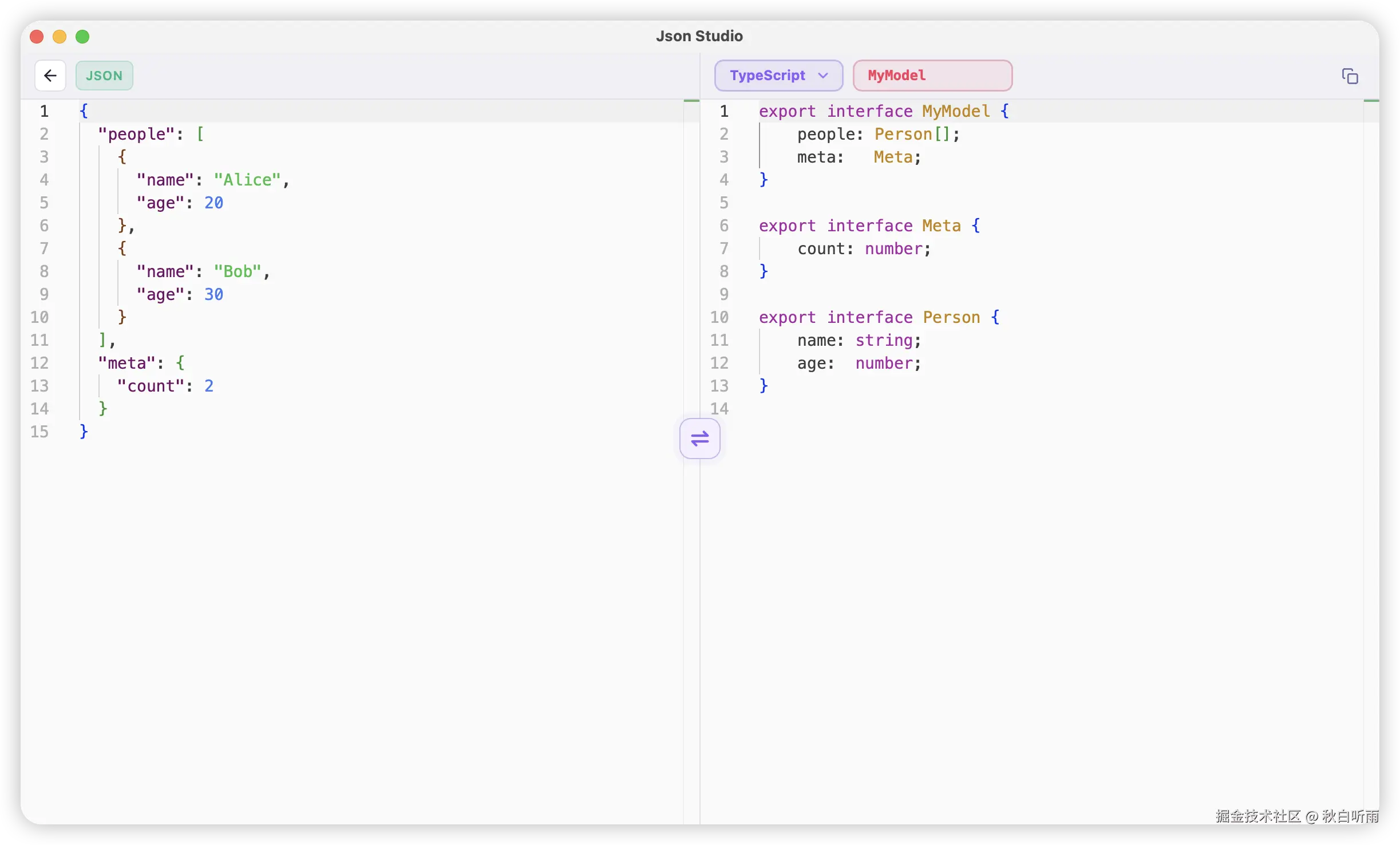The height and width of the screenshot is (845, 1400).
Task: Place cursor inside the JSON editor
Action: [x=343, y=258]
